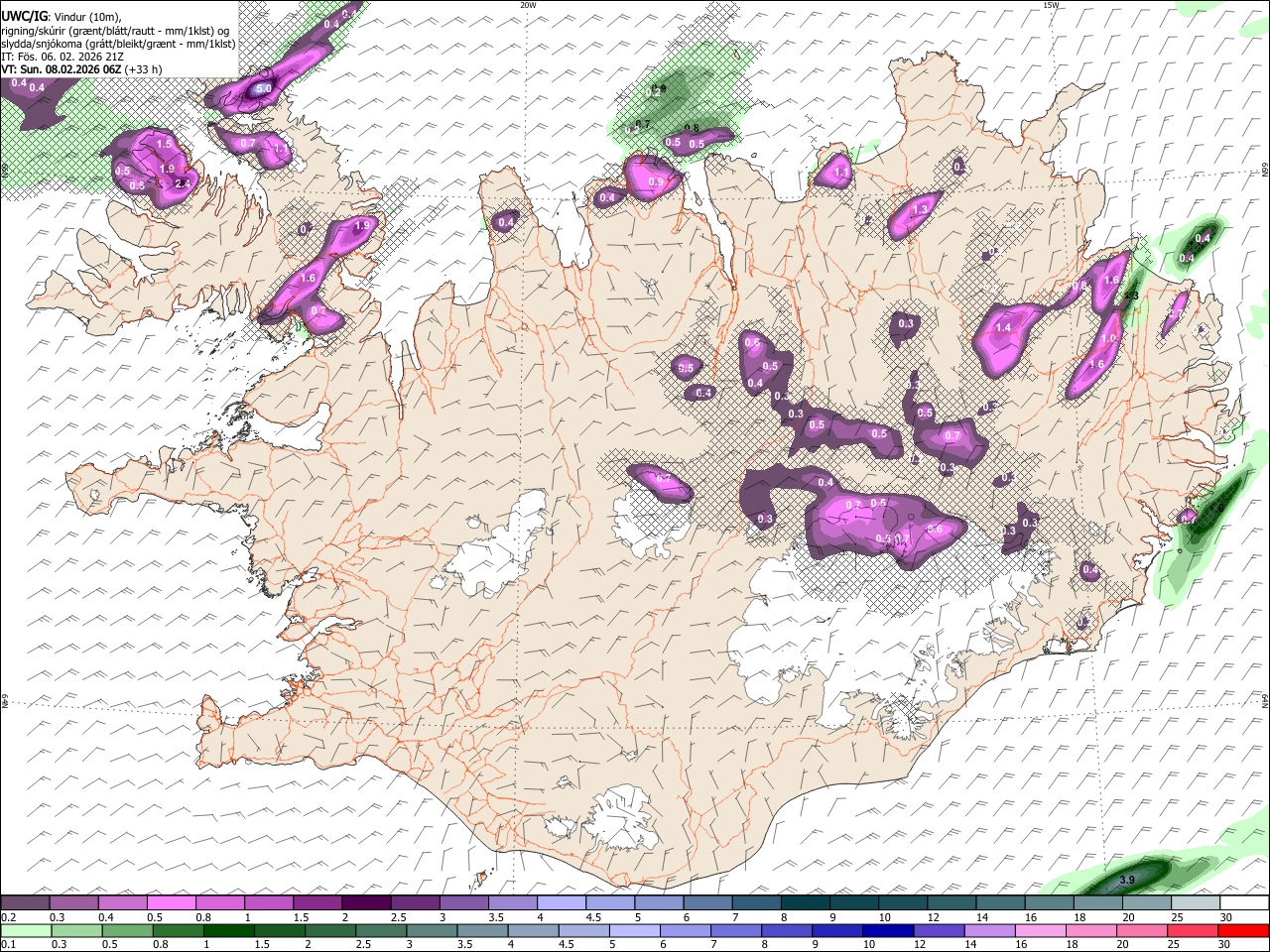Click the '0.1' label under the lower legend row
The image size is (1270, 952).
tap(9, 944)
